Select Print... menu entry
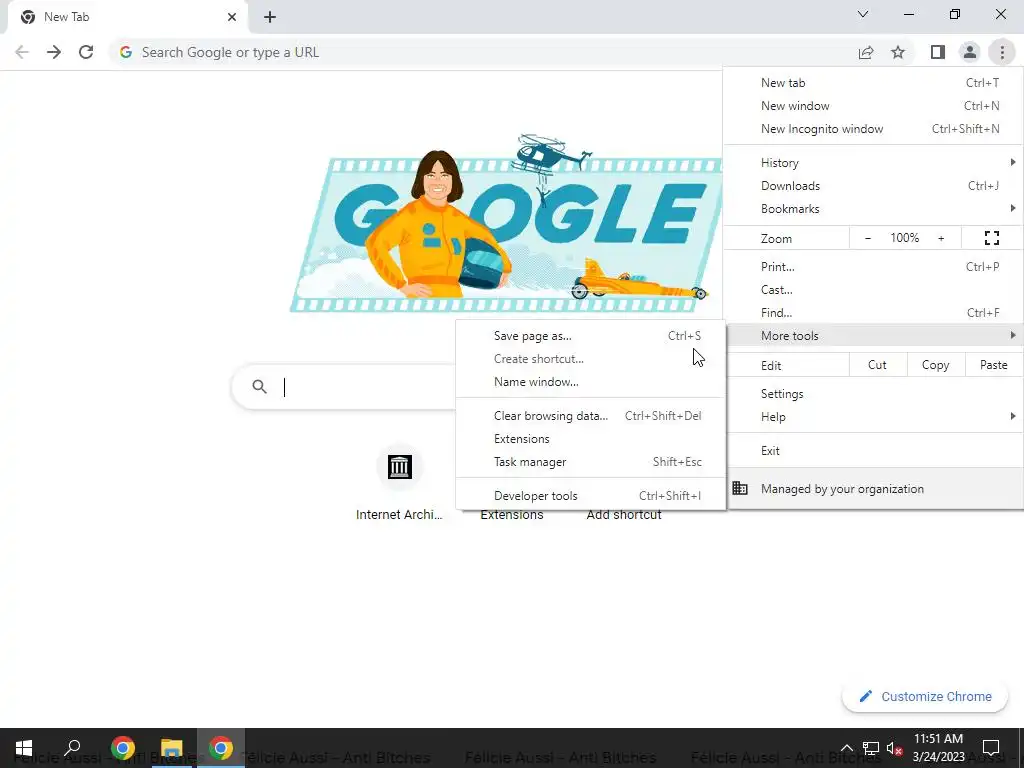Screen dimensions: 1024x768 pyautogui.click(x=873, y=266)
